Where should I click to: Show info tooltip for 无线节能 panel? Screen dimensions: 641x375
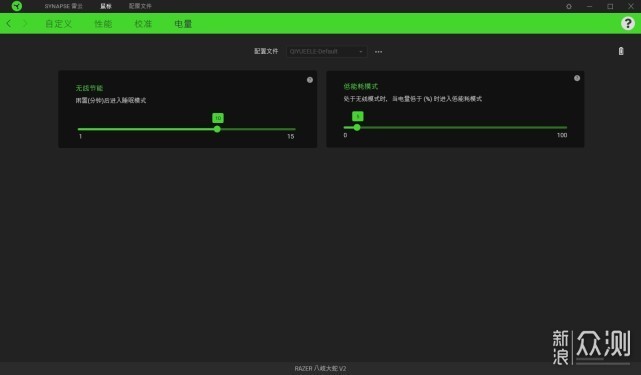310,80
